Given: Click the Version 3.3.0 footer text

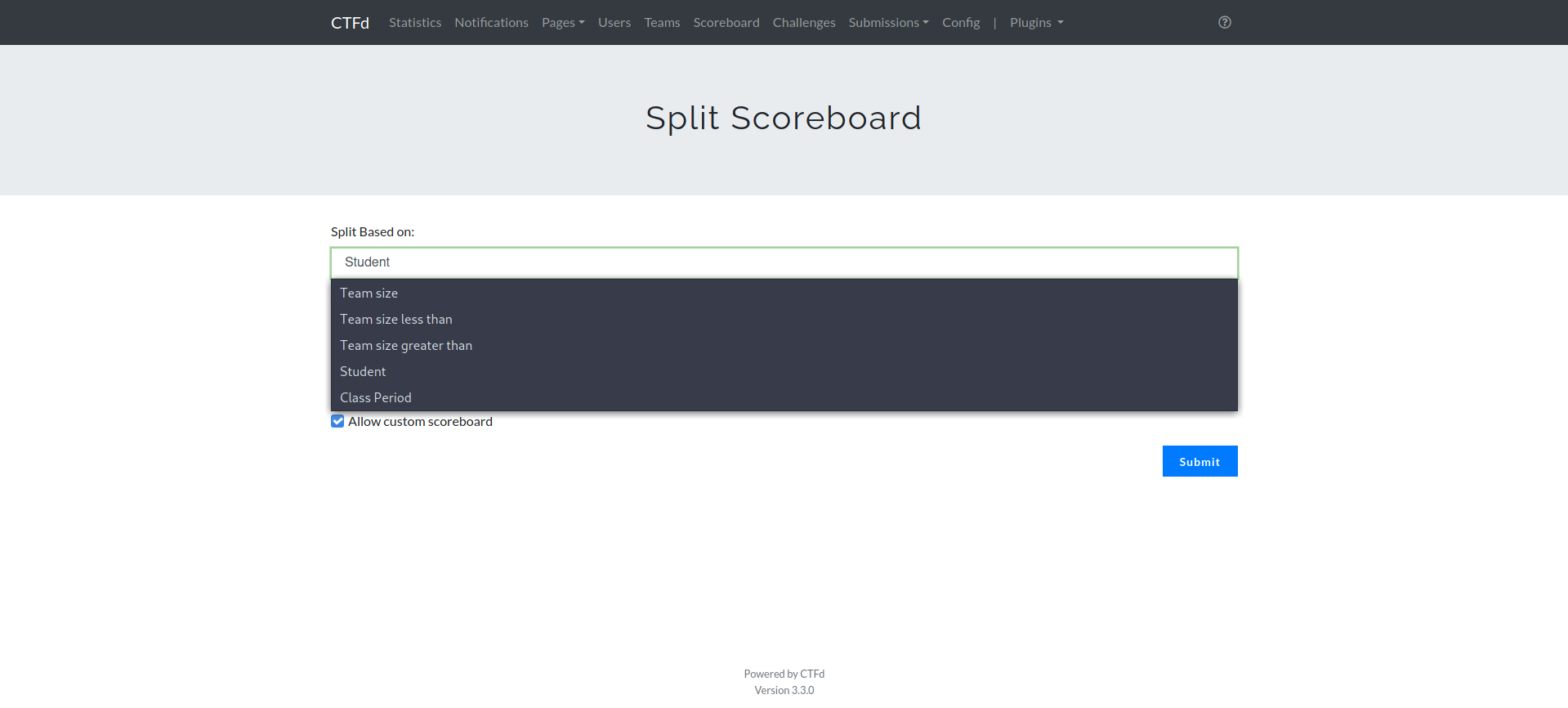Looking at the screenshot, I should (x=784, y=690).
